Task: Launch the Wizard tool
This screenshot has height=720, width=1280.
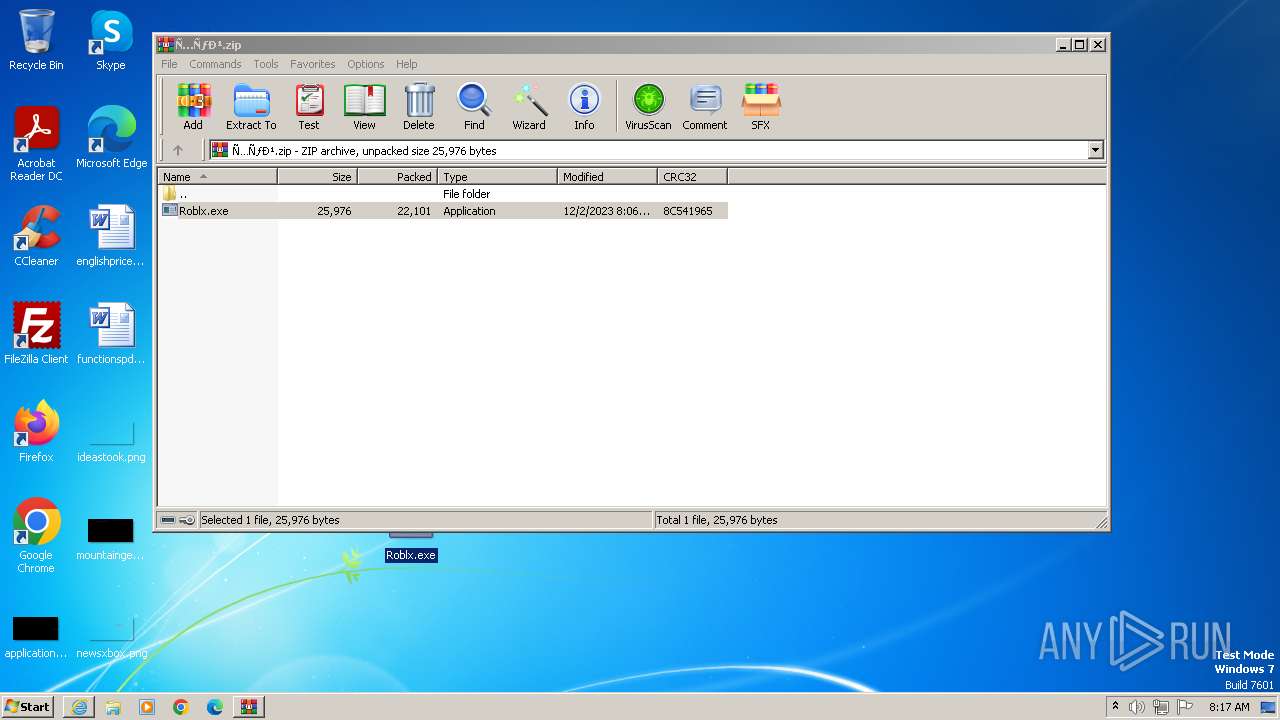Action: coord(529,107)
